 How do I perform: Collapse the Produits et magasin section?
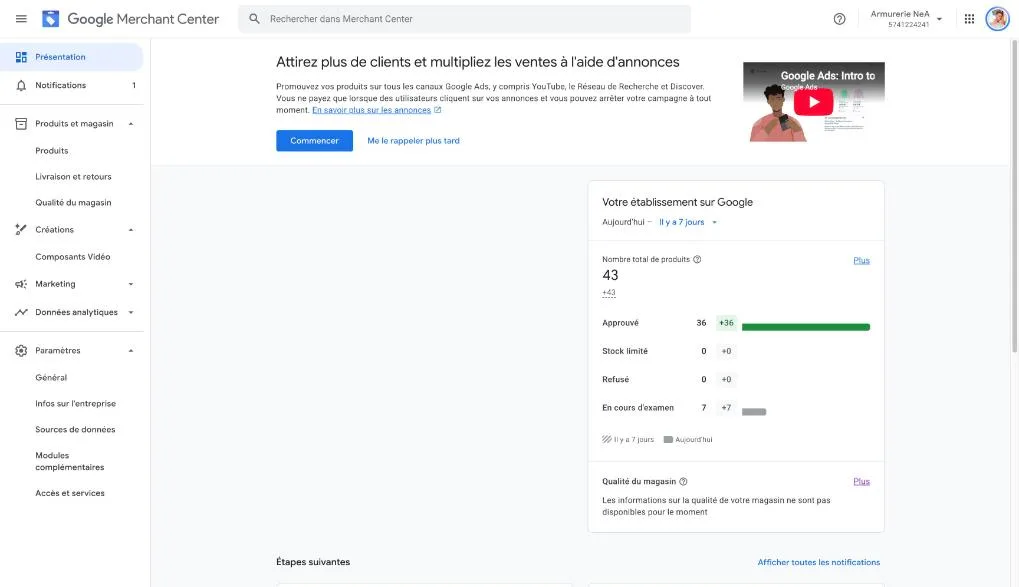click(131, 124)
